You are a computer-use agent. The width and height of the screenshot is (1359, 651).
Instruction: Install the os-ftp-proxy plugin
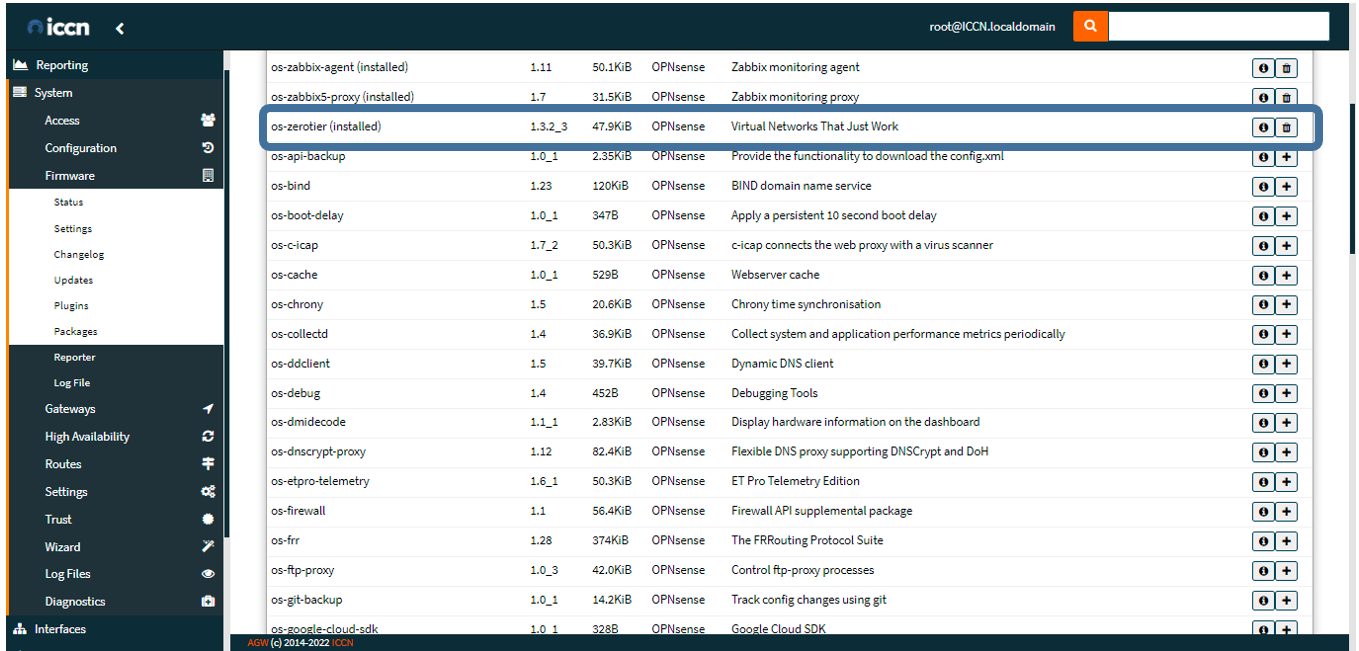tap(1287, 571)
